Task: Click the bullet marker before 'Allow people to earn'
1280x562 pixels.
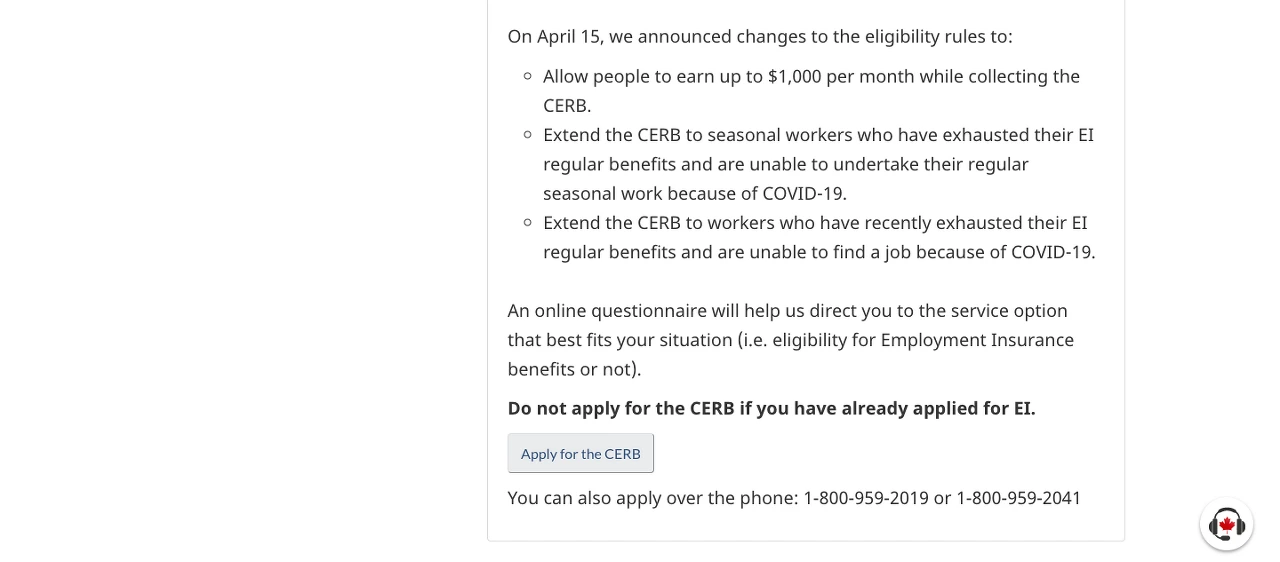Action: click(528, 76)
